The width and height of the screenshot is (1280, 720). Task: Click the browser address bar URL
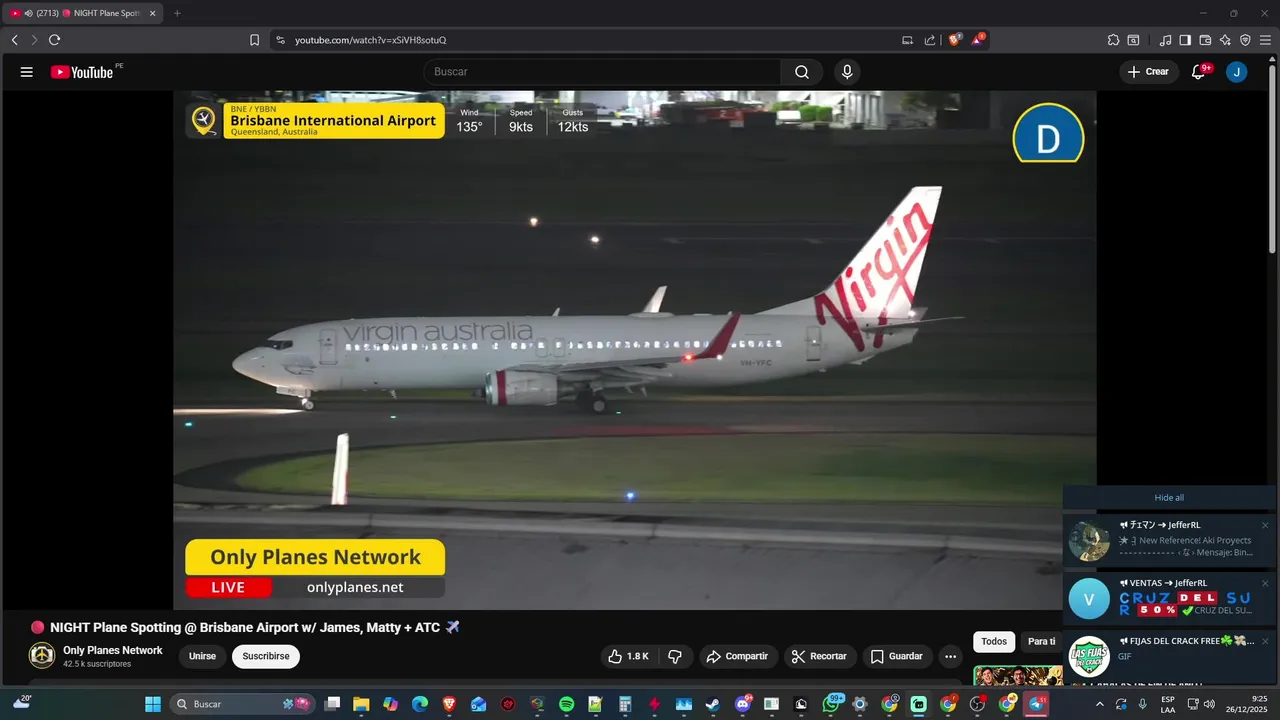pyautogui.click(x=370, y=40)
